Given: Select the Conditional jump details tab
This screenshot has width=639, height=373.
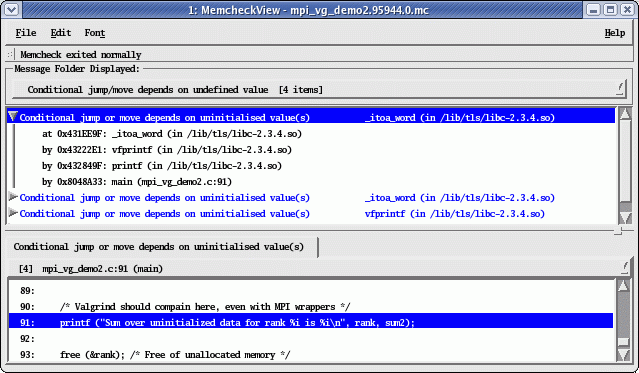Looking at the screenshot, I should 162,247.
